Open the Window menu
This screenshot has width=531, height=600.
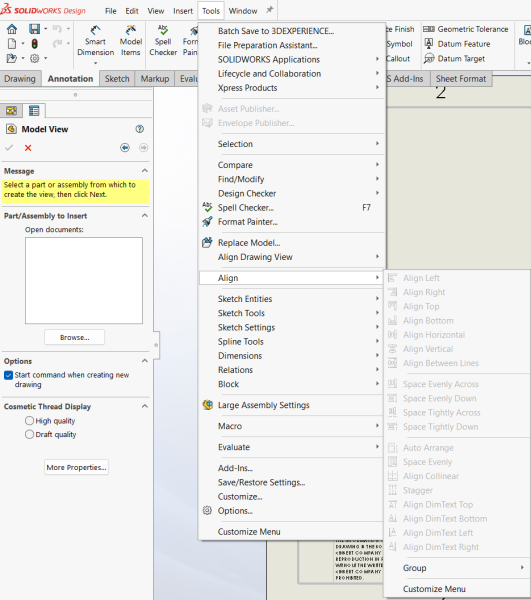243,11
